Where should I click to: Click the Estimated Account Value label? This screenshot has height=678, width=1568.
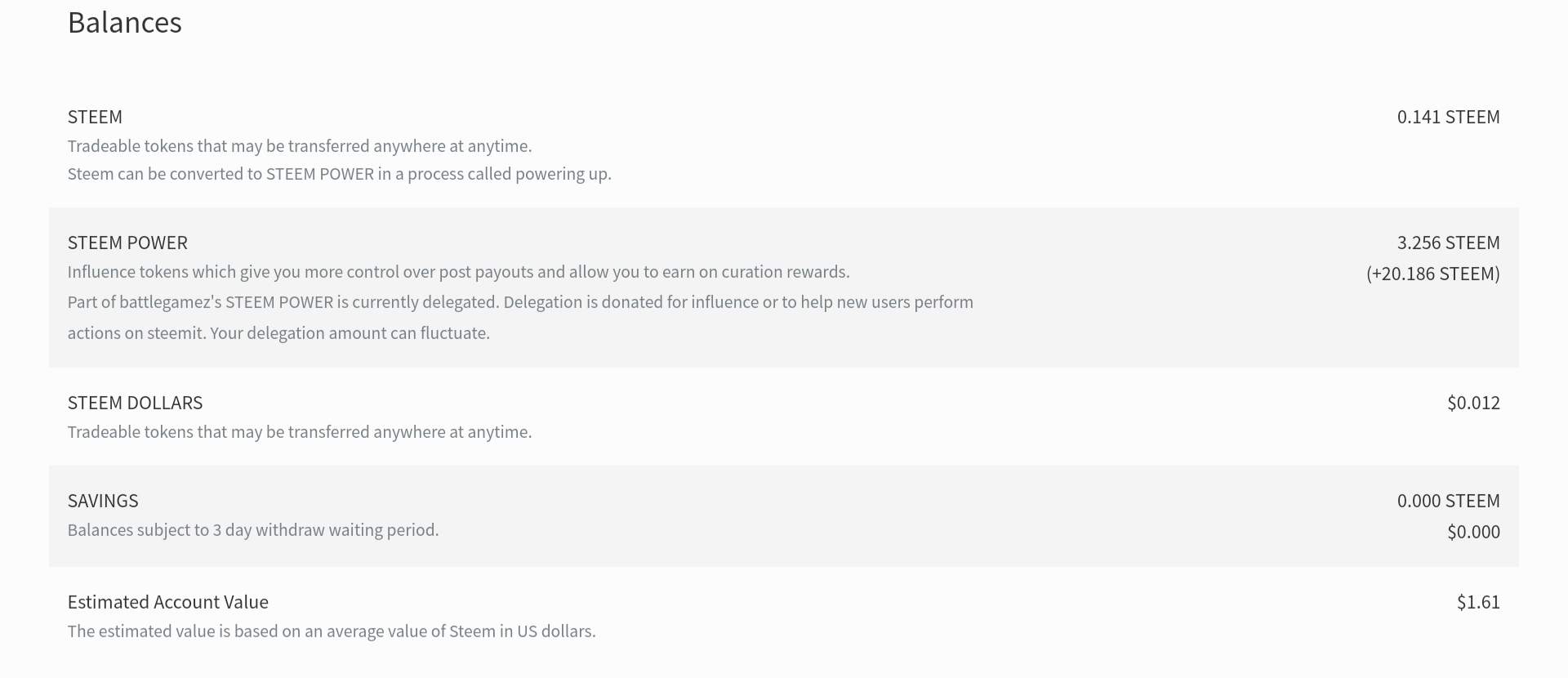pos(167,602)
